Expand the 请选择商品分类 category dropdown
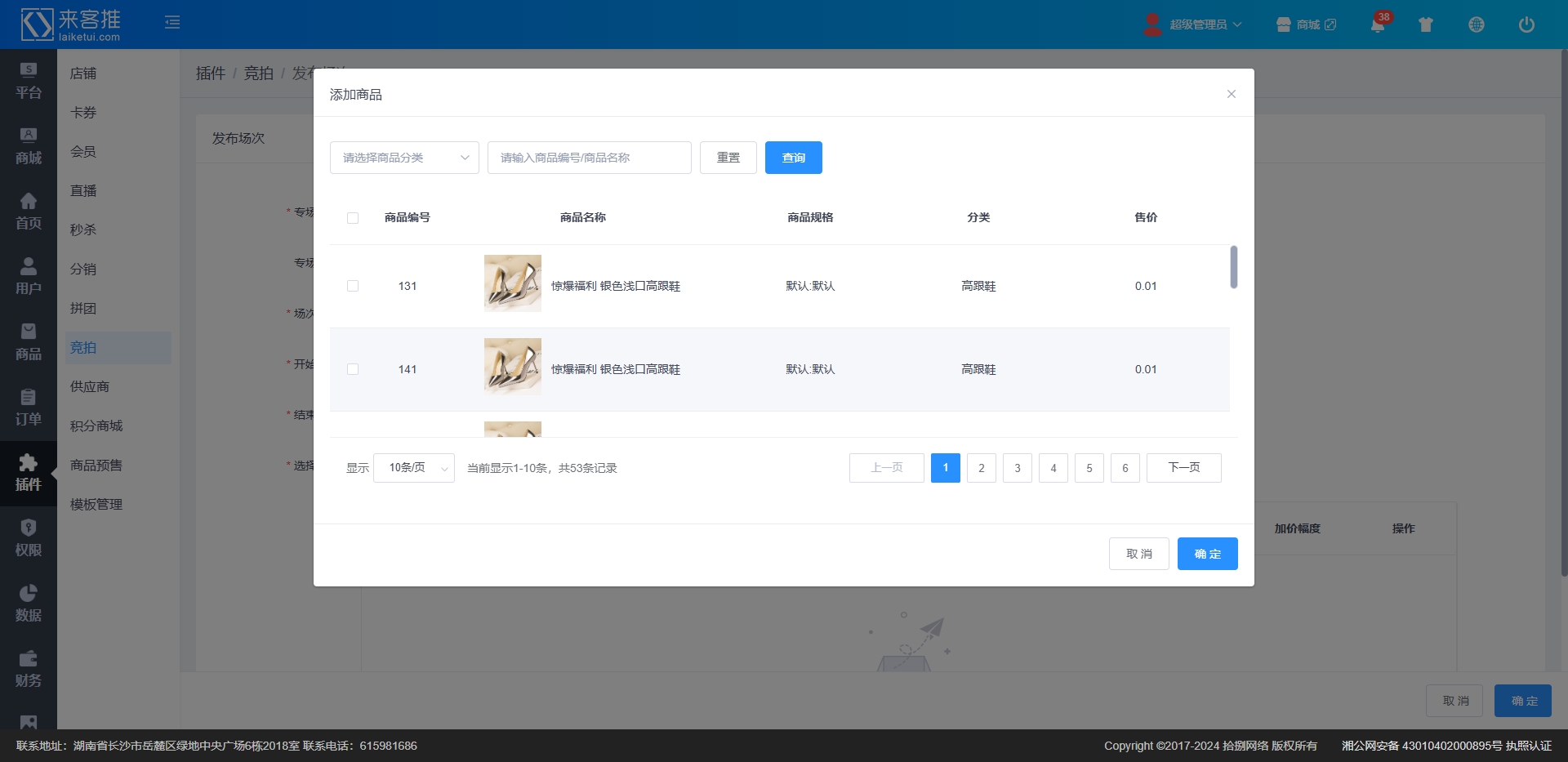This screenshot has width=1568, height=762. [x=404, y=158]
